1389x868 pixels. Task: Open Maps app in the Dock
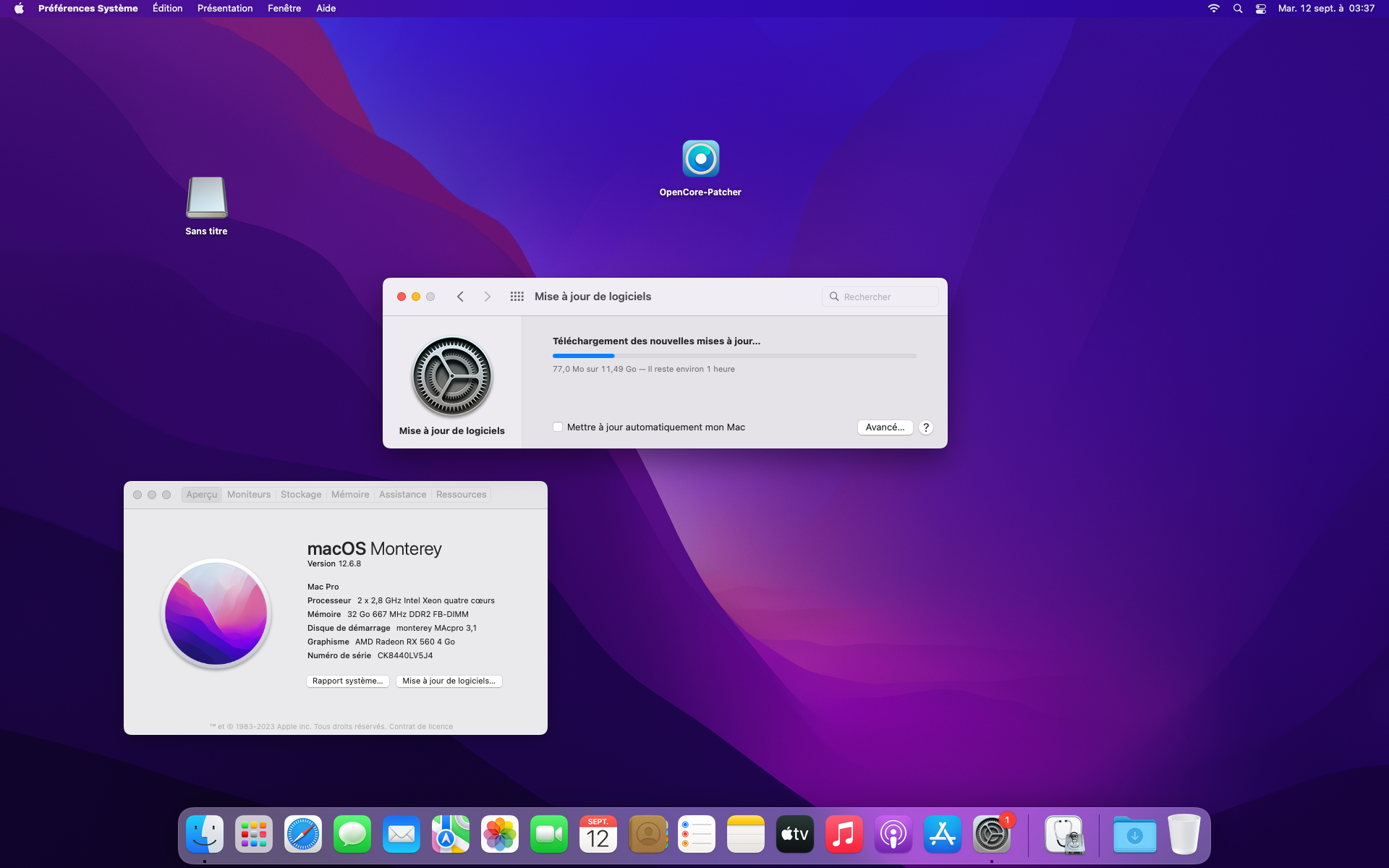451,834
